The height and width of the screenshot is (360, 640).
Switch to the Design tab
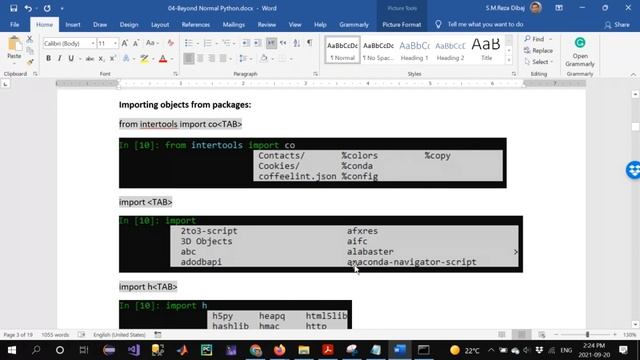point(129,24)
